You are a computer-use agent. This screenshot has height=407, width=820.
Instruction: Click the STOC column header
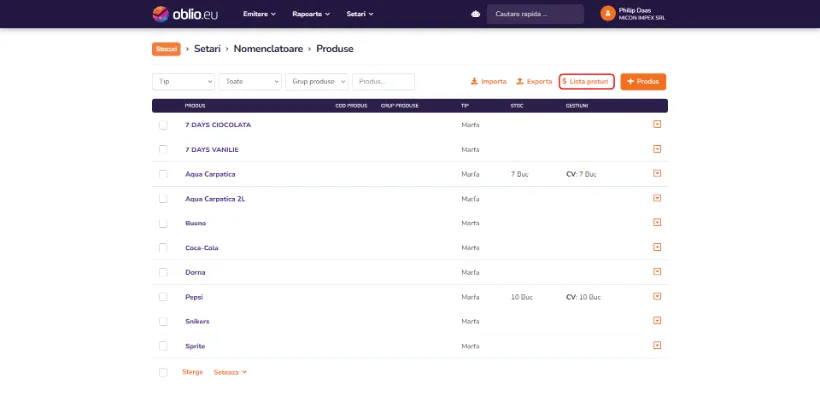(517, 106)
